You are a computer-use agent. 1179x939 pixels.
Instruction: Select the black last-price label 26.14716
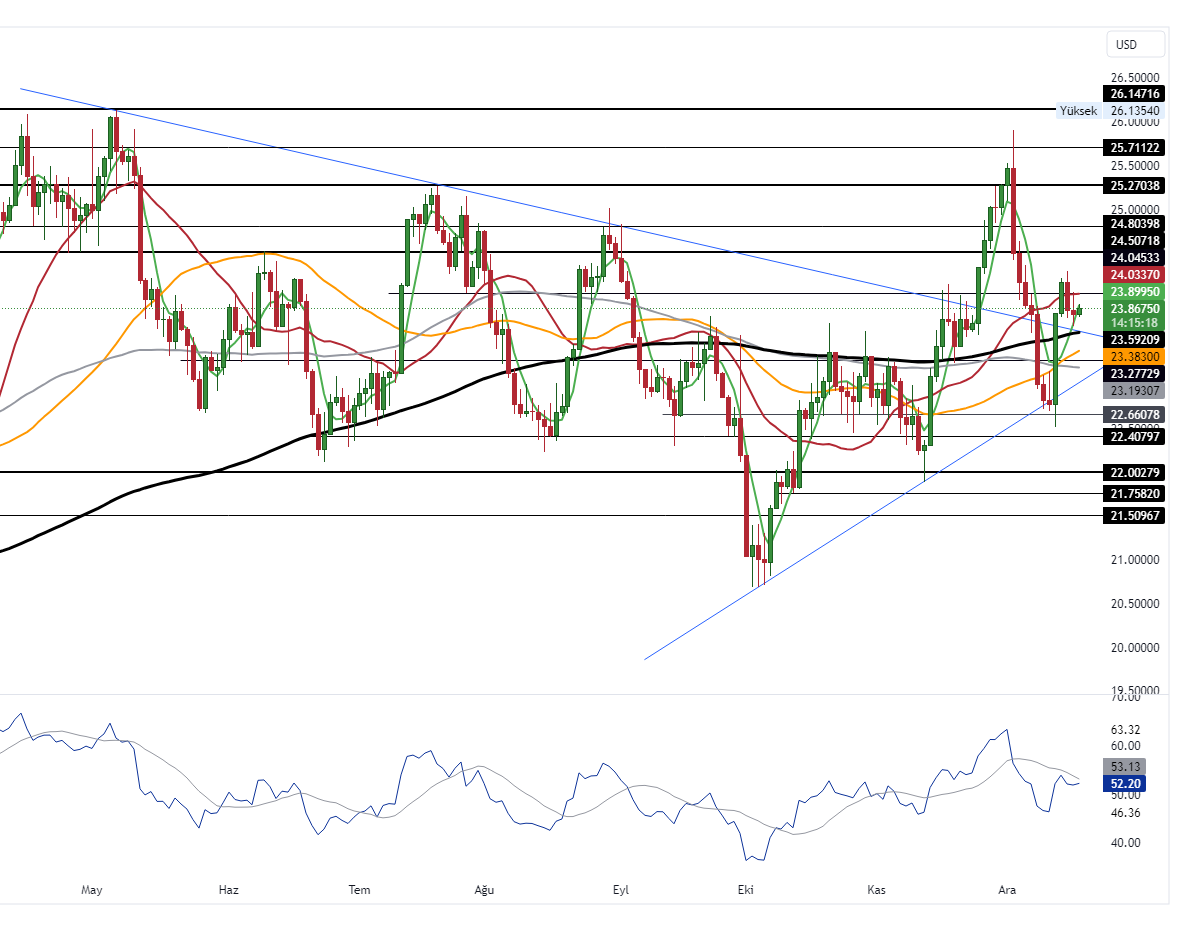click(1133, 94)
